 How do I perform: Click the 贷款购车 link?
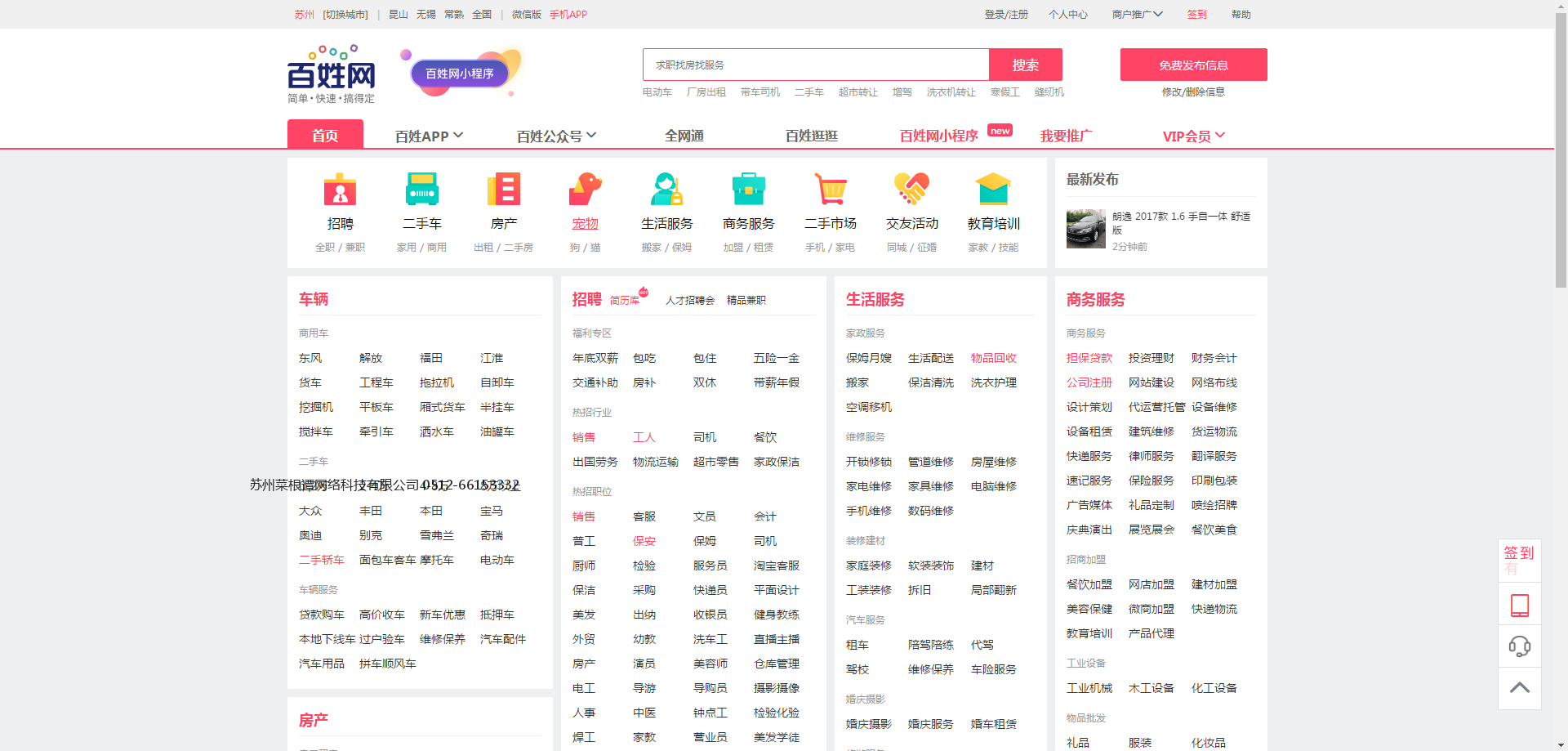(x=322, y=615)
